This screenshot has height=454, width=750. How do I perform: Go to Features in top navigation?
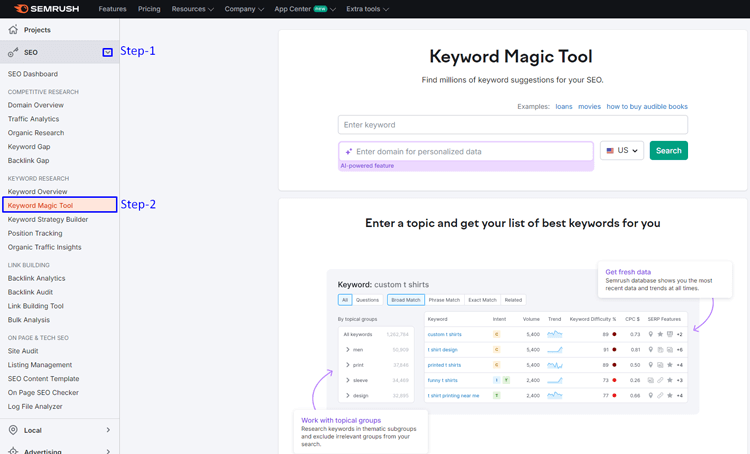pyautogui.click(x=112, y=9)
